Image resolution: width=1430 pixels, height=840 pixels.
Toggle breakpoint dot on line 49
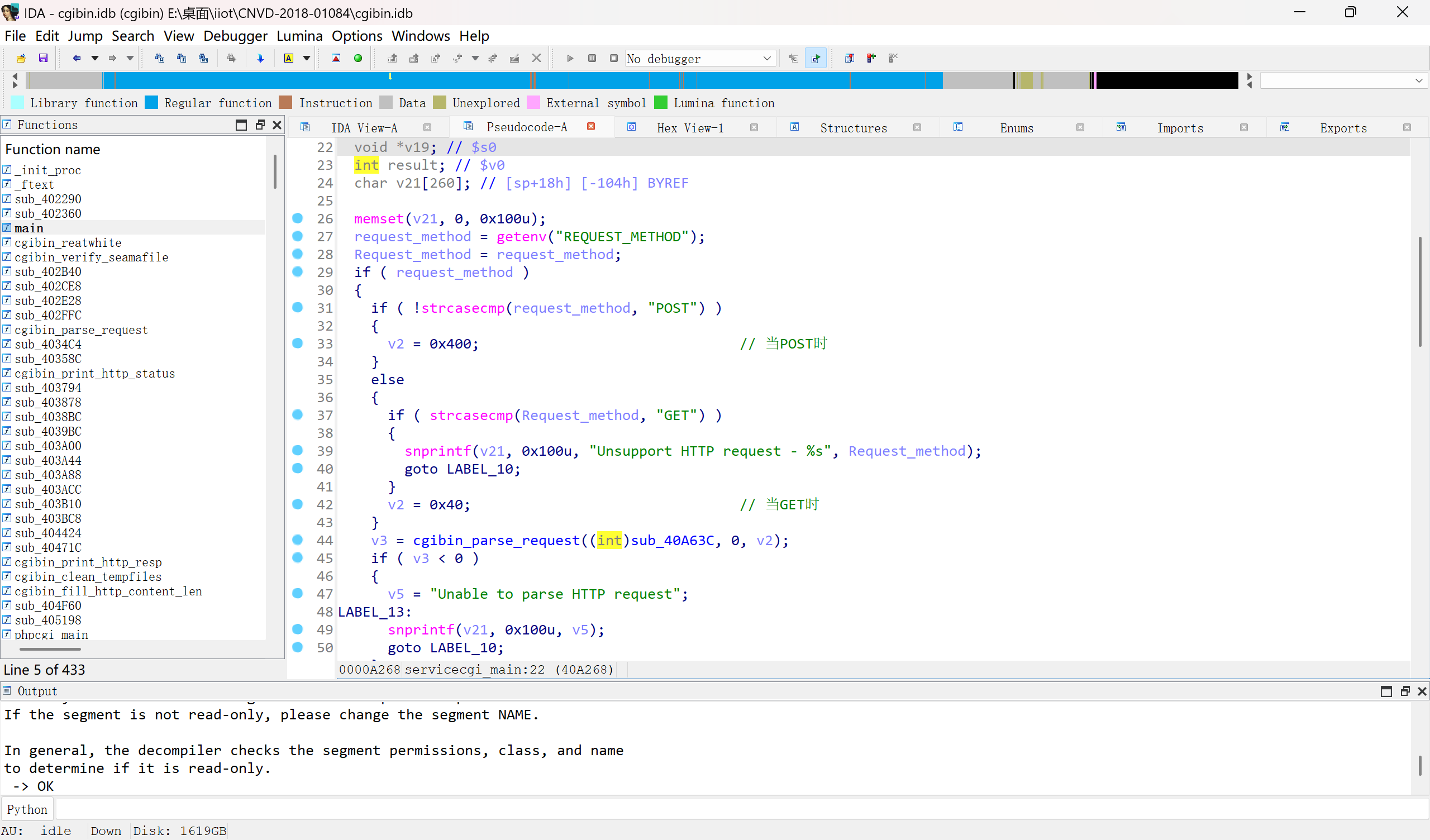point(297,629)
